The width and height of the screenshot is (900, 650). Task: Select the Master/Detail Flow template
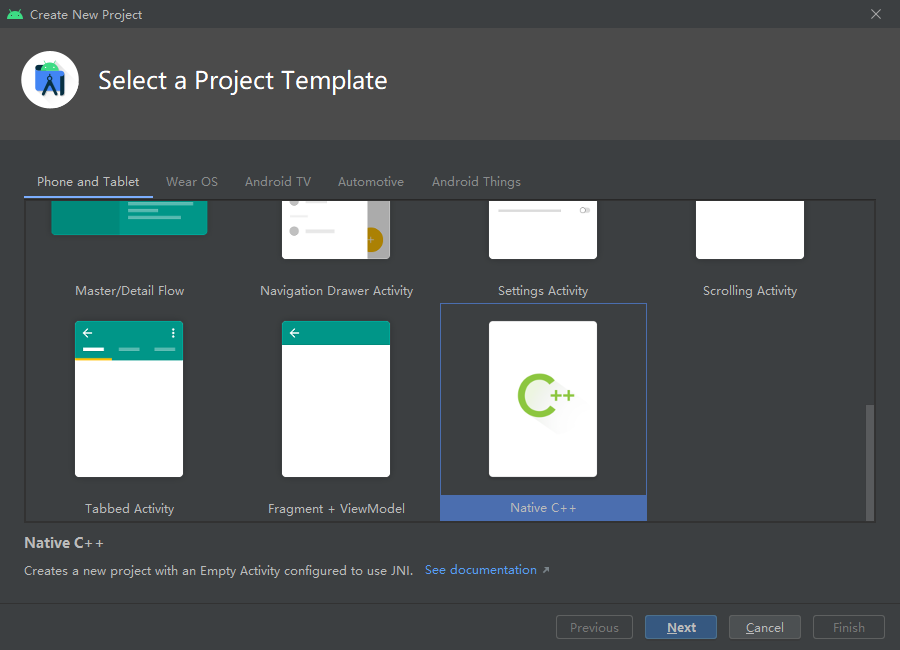[x=130, y=230]
